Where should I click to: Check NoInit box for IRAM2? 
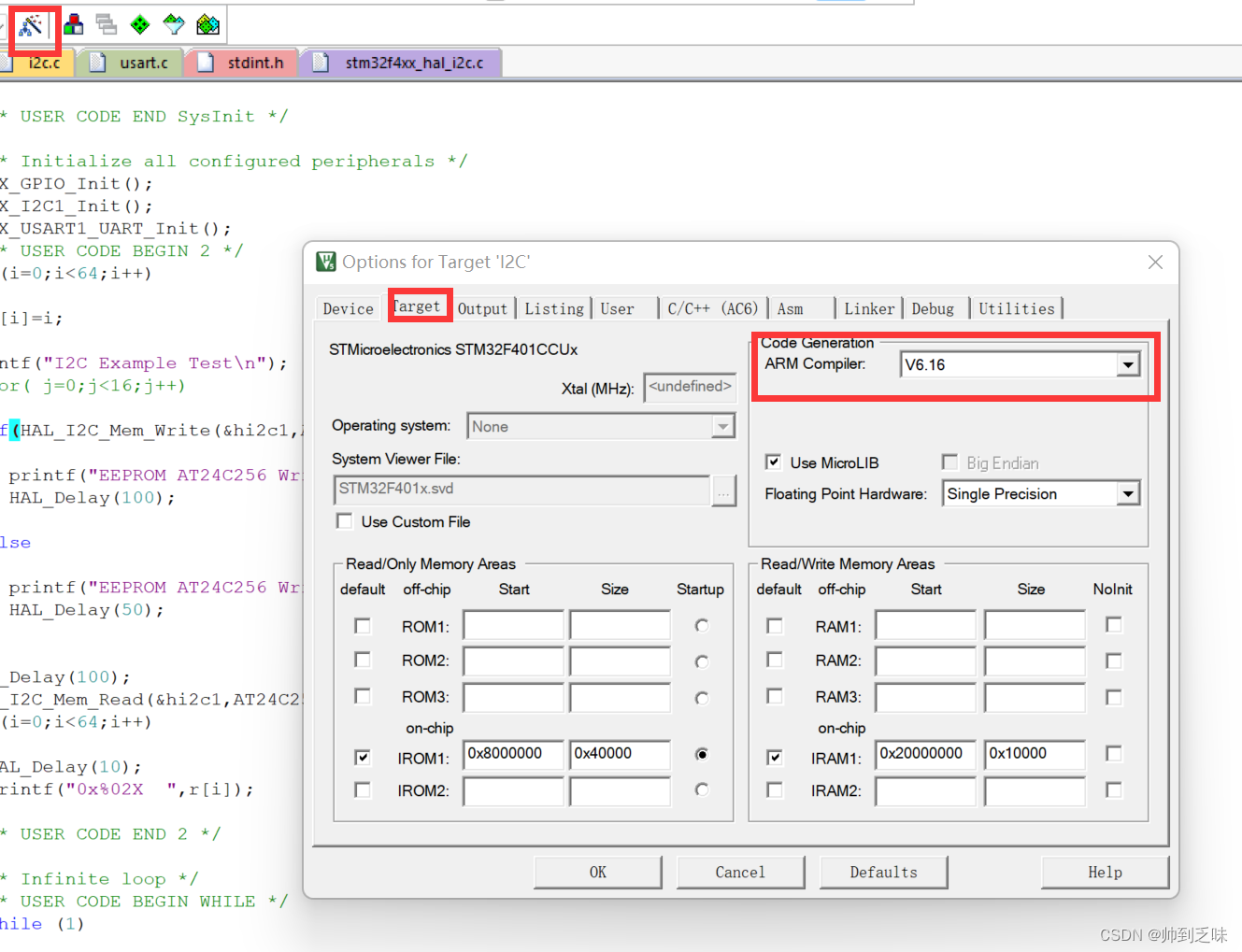(x=1113, y=790)
